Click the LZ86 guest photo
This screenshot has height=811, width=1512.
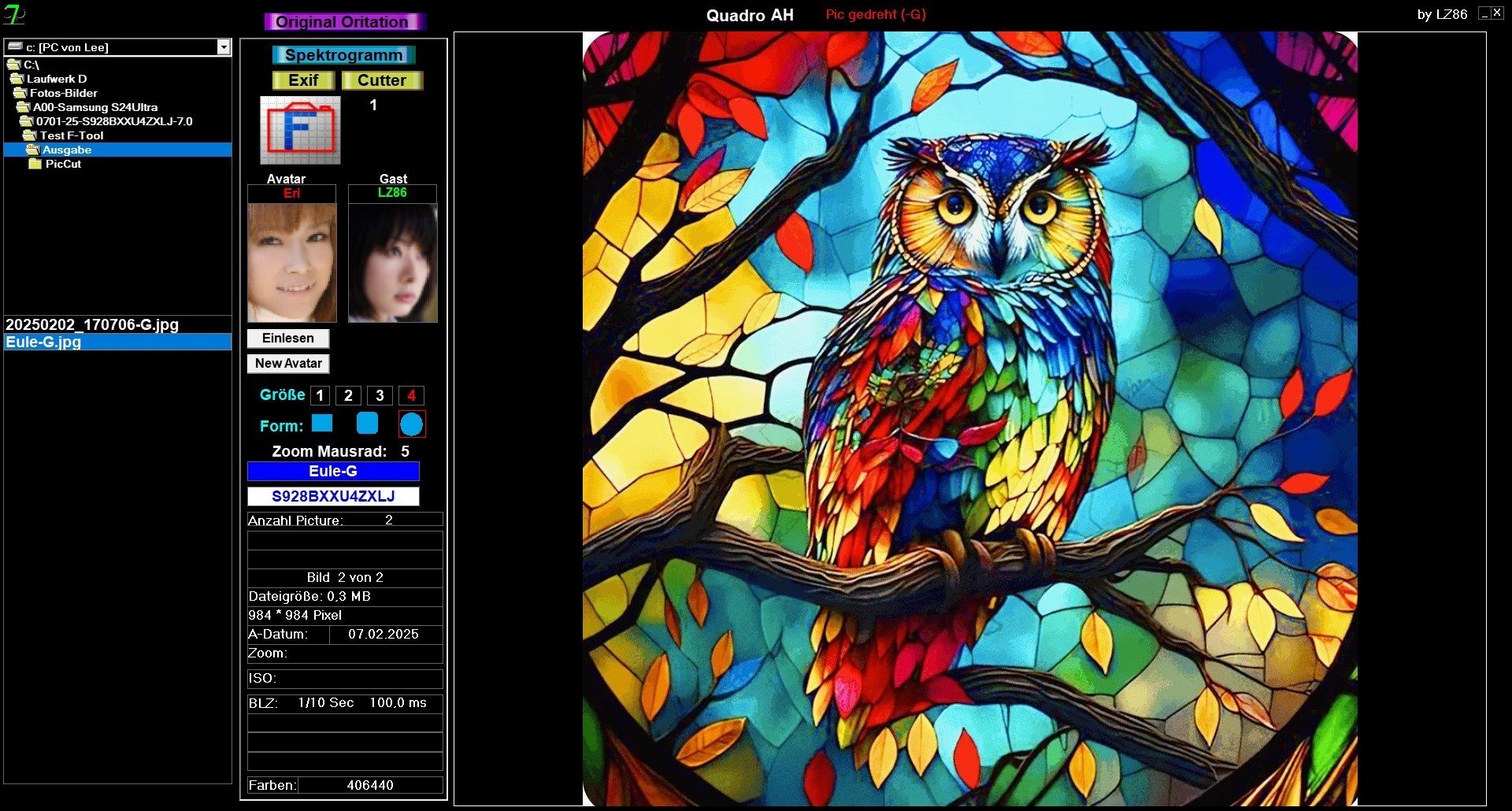pos(392,263)
